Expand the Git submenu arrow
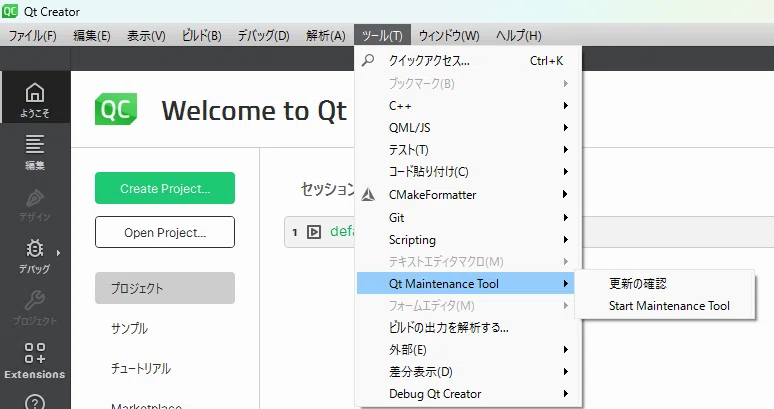 pyautogui.click(x=566, y=218)
